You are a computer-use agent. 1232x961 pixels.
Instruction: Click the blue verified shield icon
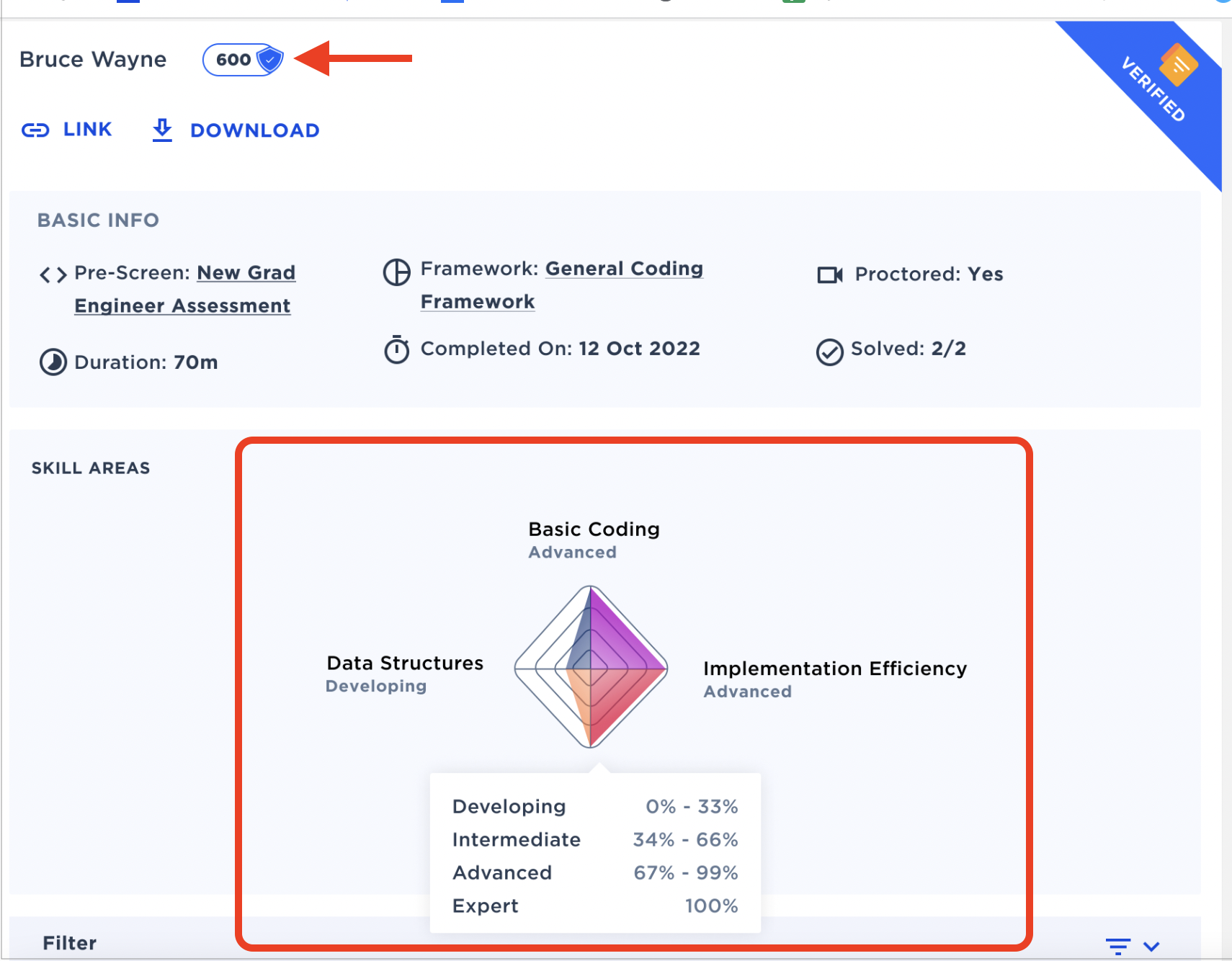coord(269,60)
